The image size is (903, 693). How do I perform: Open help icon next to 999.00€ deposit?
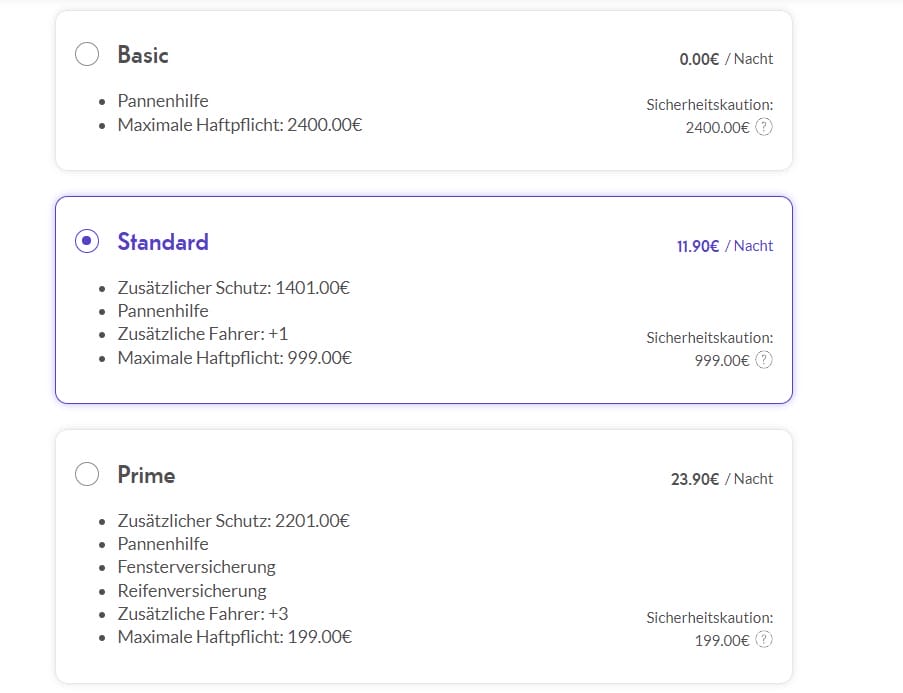[764, 360]
